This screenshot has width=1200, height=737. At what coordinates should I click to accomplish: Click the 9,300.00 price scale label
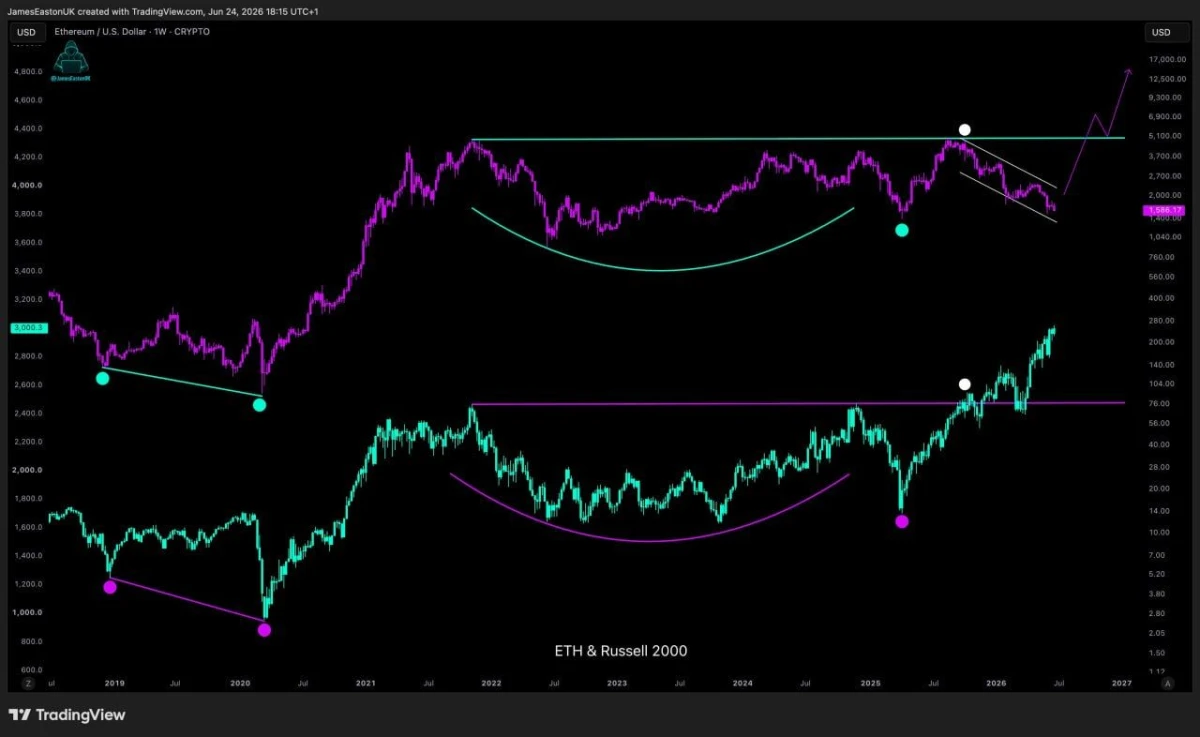pyautogui.click(x=1164, y=97)
